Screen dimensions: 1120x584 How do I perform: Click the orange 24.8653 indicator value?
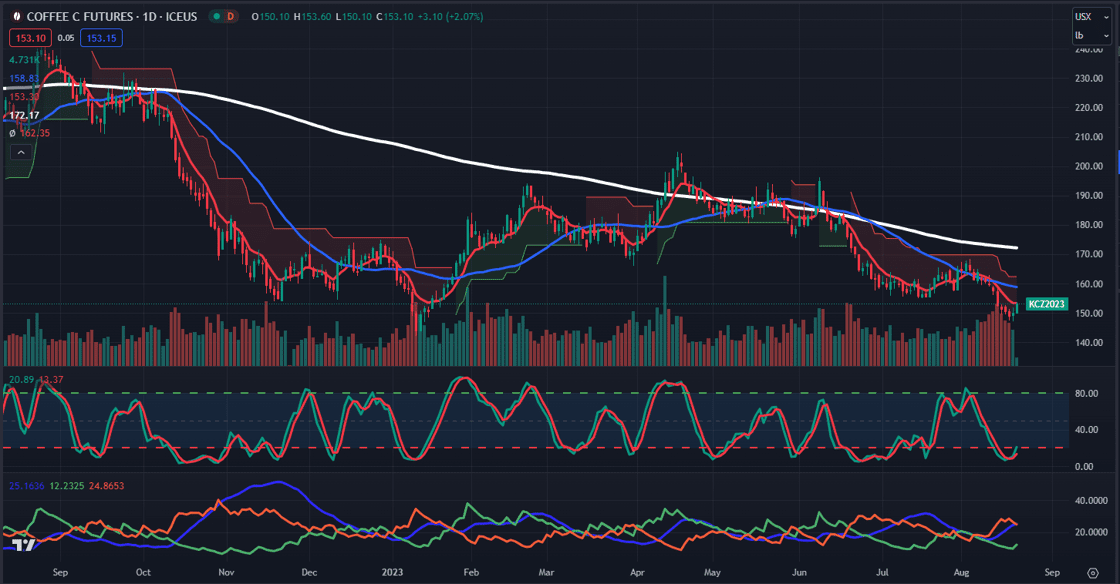pos(106,485)
